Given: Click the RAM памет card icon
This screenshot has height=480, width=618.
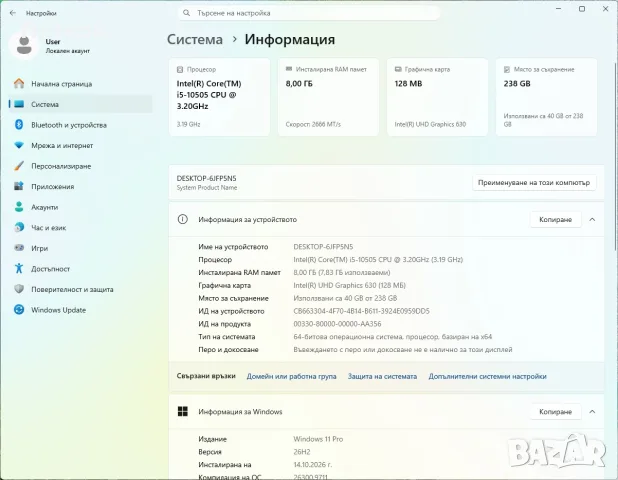Looking at the screenshot, I should (x=289, y=69).
